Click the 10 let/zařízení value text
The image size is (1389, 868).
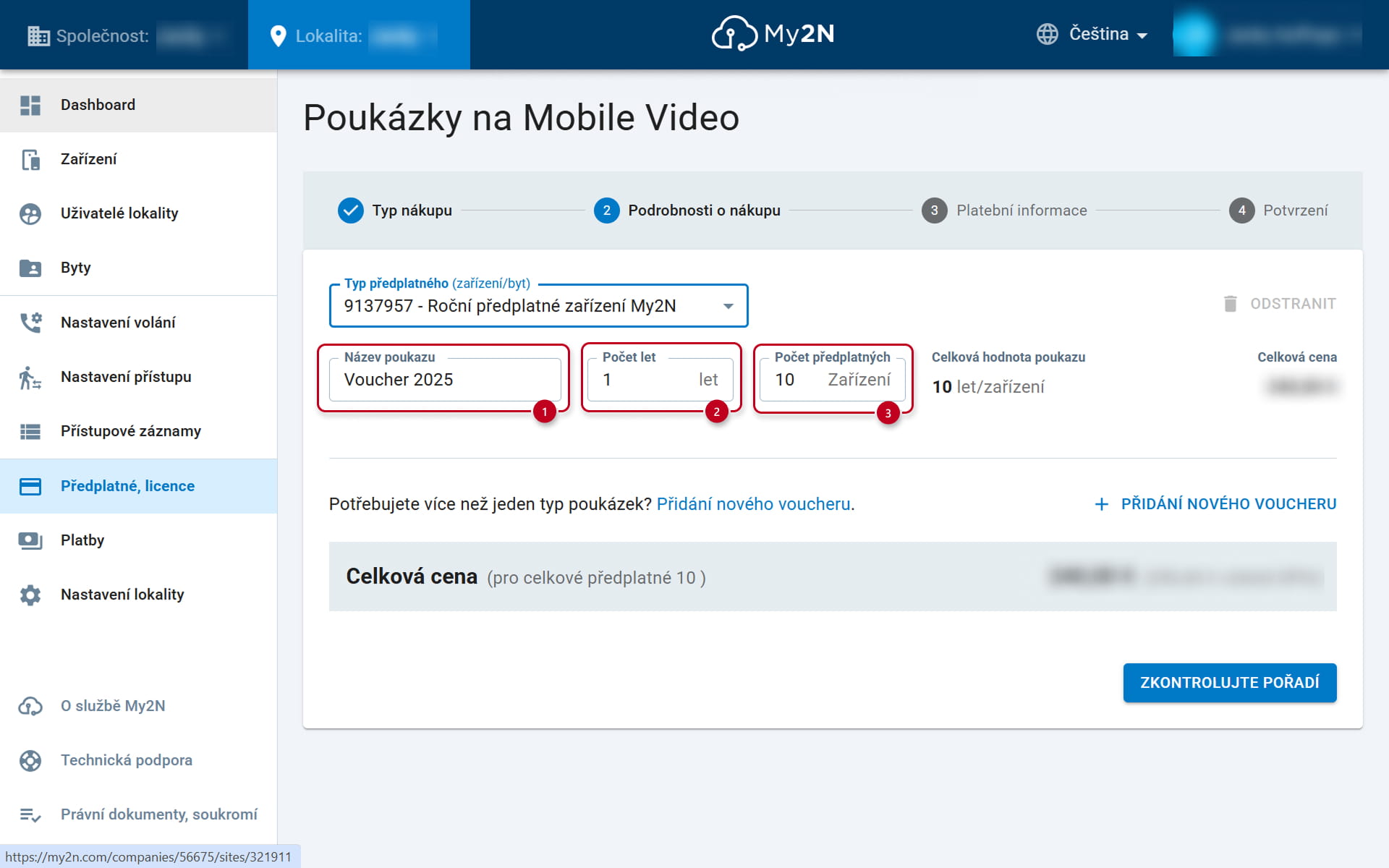(988, 387)
